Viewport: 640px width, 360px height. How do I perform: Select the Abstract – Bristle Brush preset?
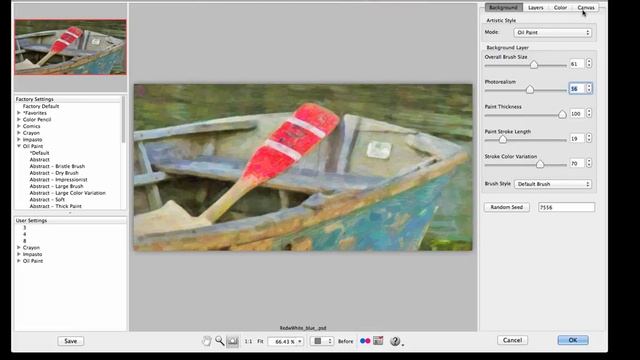click(x=57, y=166)
